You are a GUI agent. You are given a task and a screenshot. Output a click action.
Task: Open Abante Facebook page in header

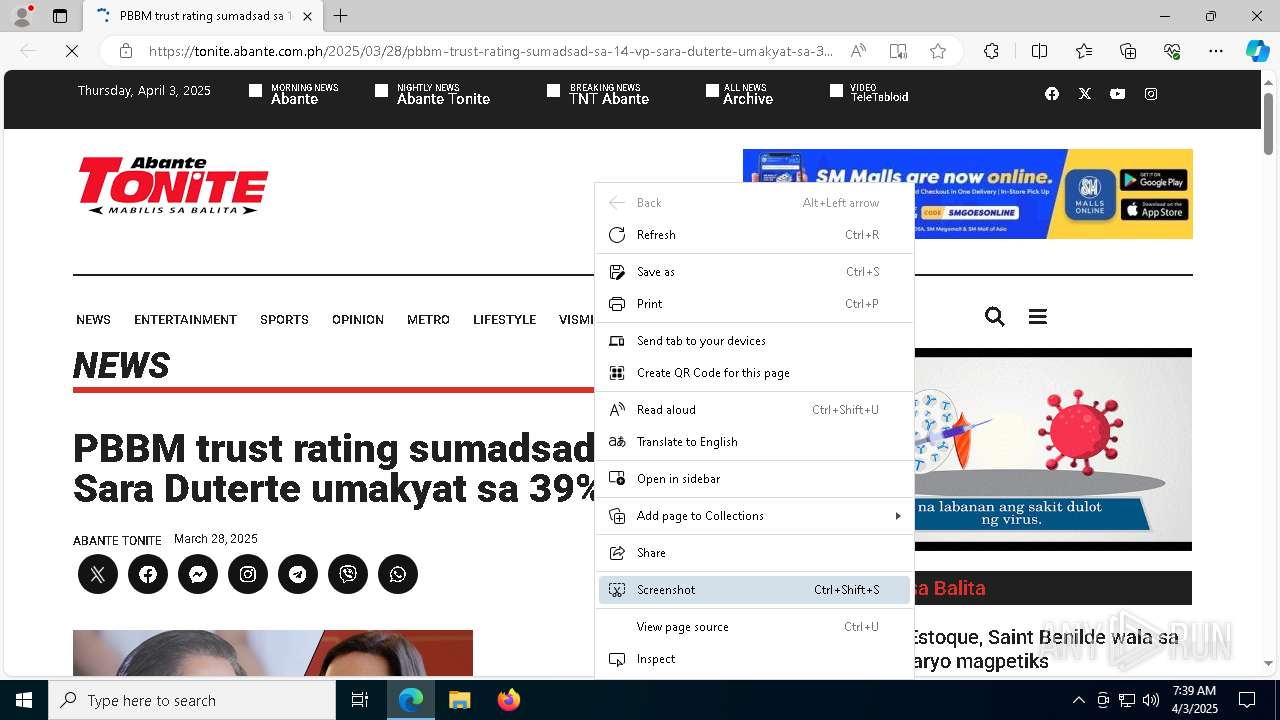[x=1052, y=94]
